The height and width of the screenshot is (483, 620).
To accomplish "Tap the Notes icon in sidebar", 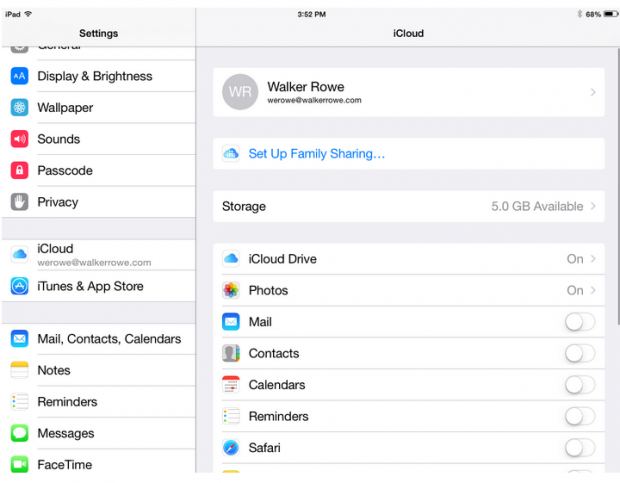I will pos(19,370).
